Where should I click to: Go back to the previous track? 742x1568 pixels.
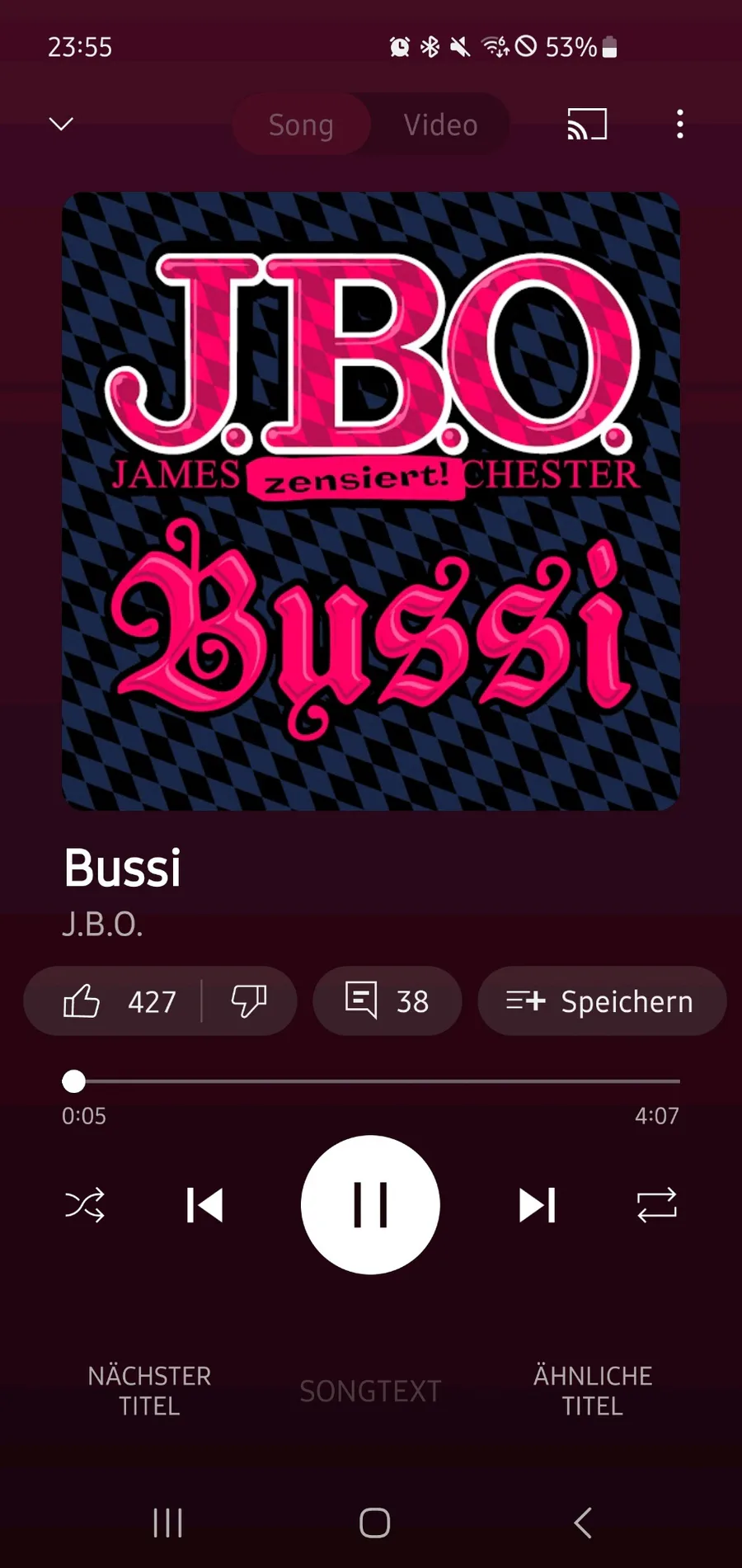coord(204,1205)
